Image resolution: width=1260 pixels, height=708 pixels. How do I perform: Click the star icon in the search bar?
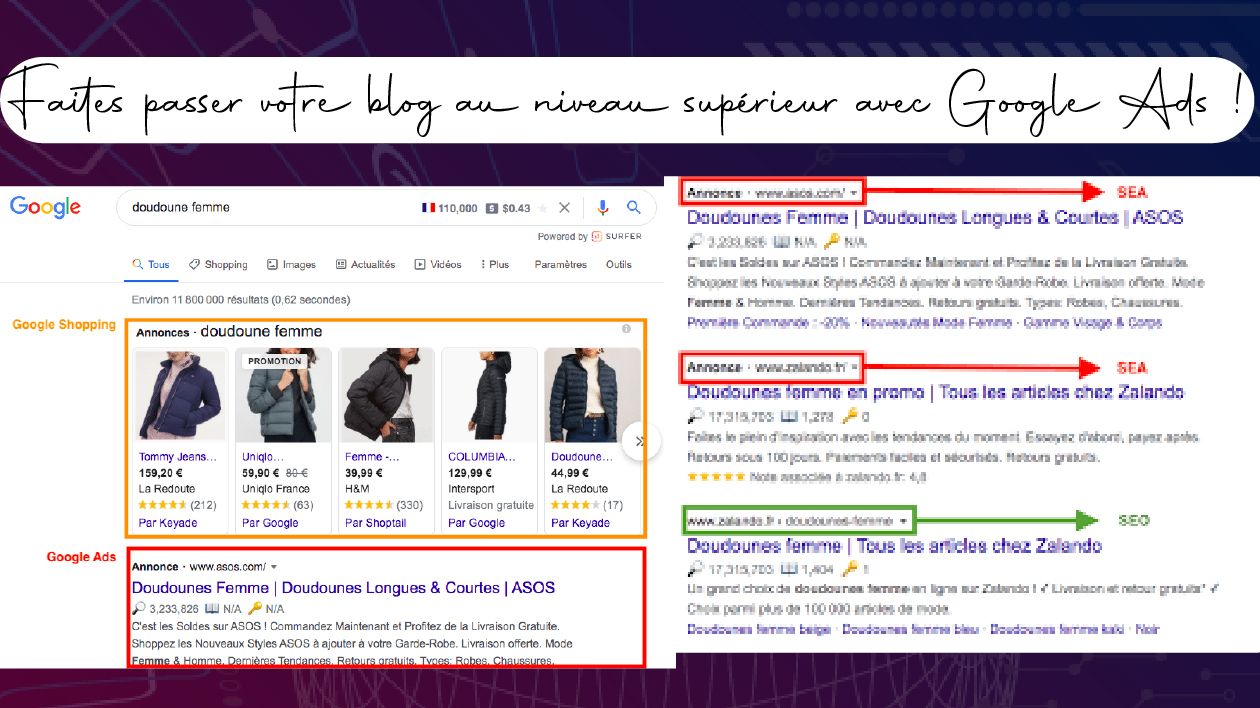[x=542, y=208]
